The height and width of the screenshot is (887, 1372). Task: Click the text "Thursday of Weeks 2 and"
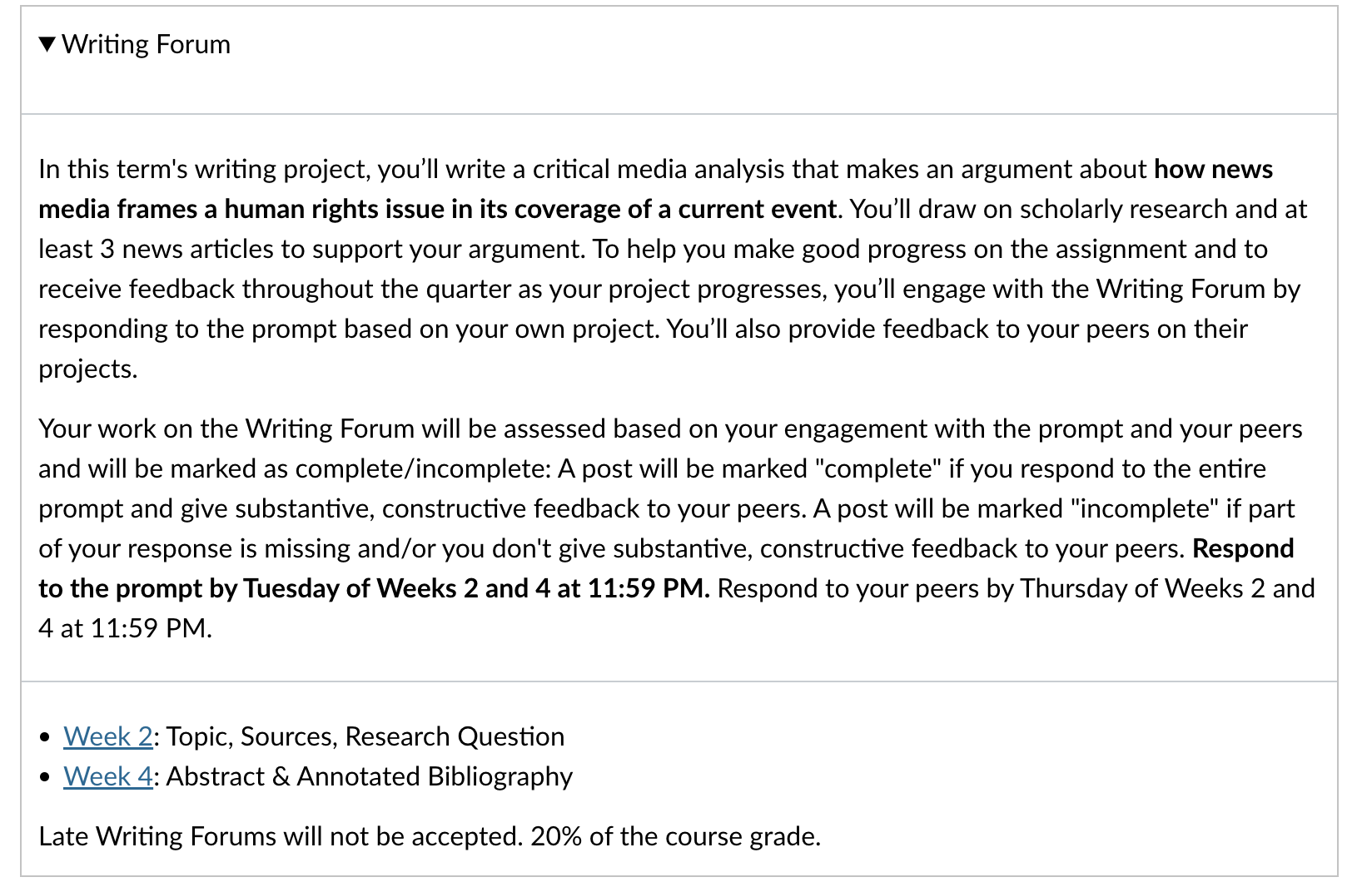[1167, 588]
